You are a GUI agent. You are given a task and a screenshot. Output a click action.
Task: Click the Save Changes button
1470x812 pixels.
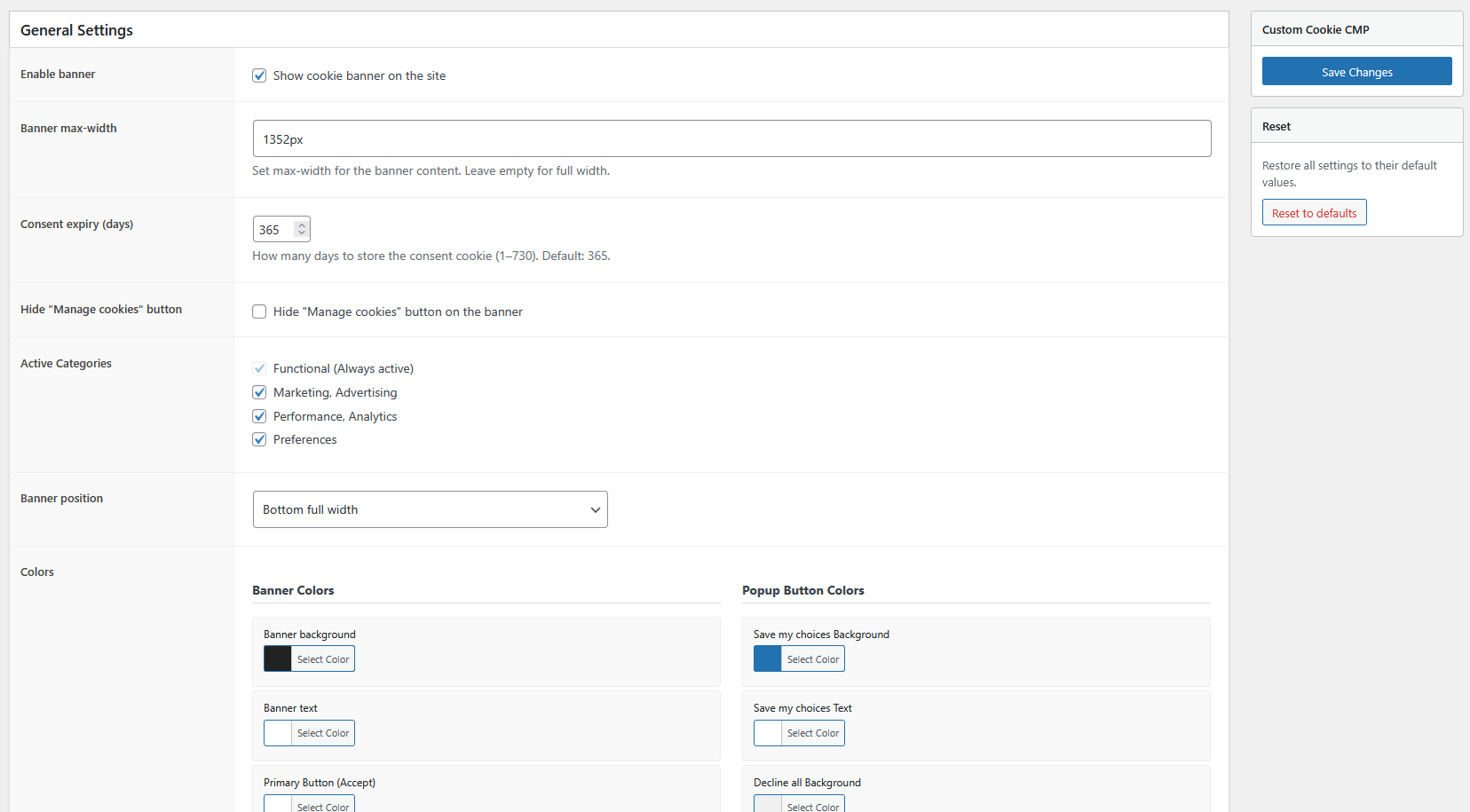click(1356, 71)
